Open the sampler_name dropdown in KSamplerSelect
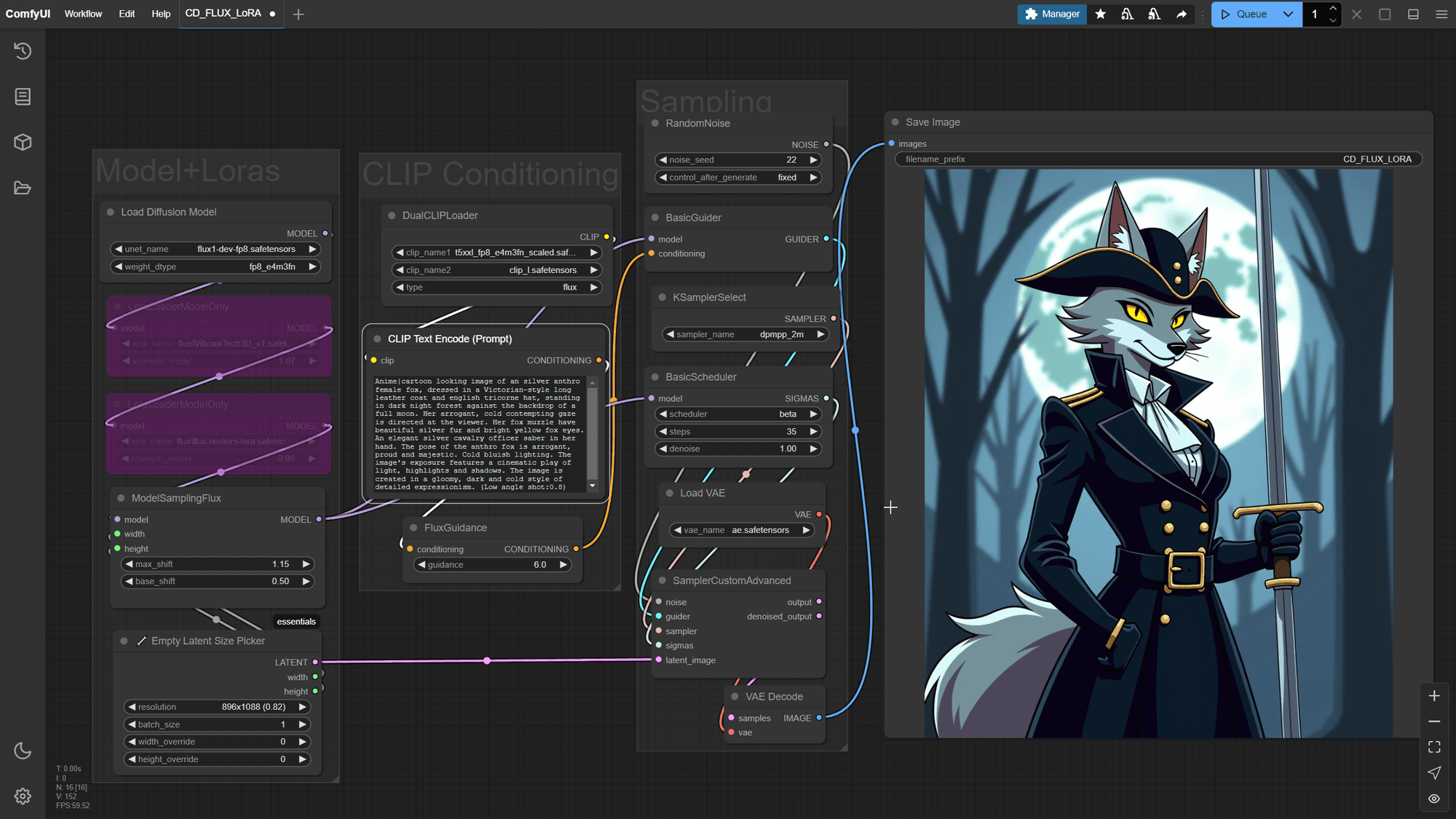Viewport: 1456px width, 819px height. 744,334
